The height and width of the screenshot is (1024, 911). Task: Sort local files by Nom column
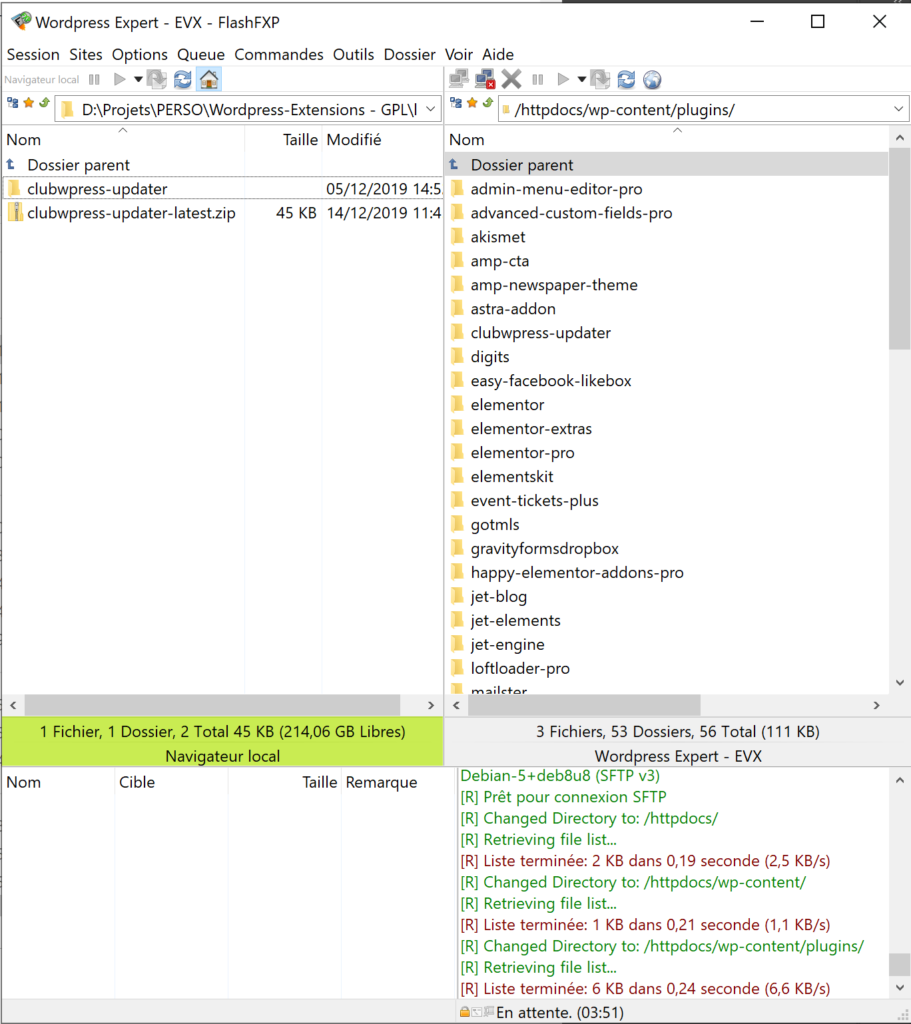tap(123, 139)
